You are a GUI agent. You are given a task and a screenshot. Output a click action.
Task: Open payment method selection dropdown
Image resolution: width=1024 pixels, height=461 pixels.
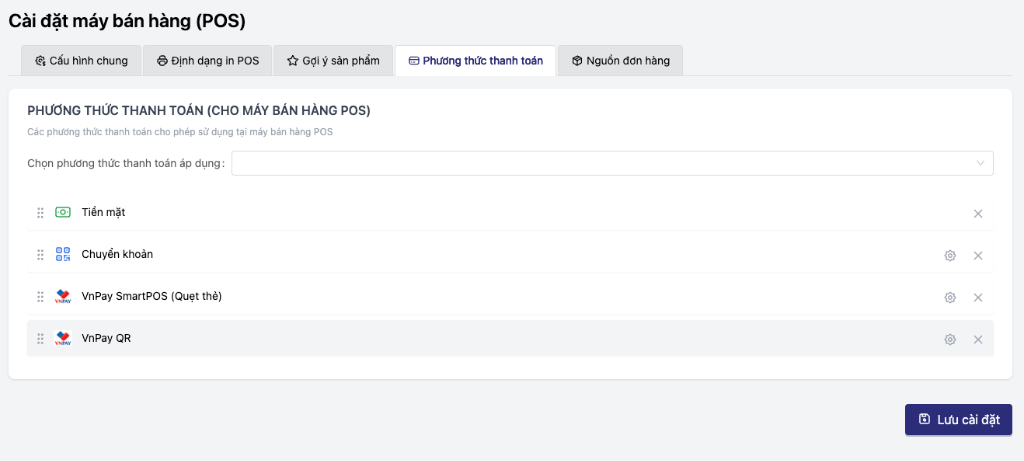600,163
